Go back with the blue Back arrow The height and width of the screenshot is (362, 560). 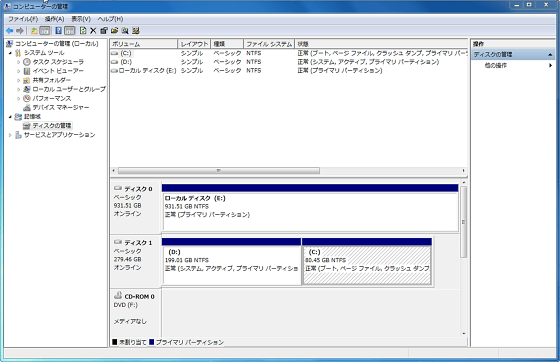[x=10, y=31]
